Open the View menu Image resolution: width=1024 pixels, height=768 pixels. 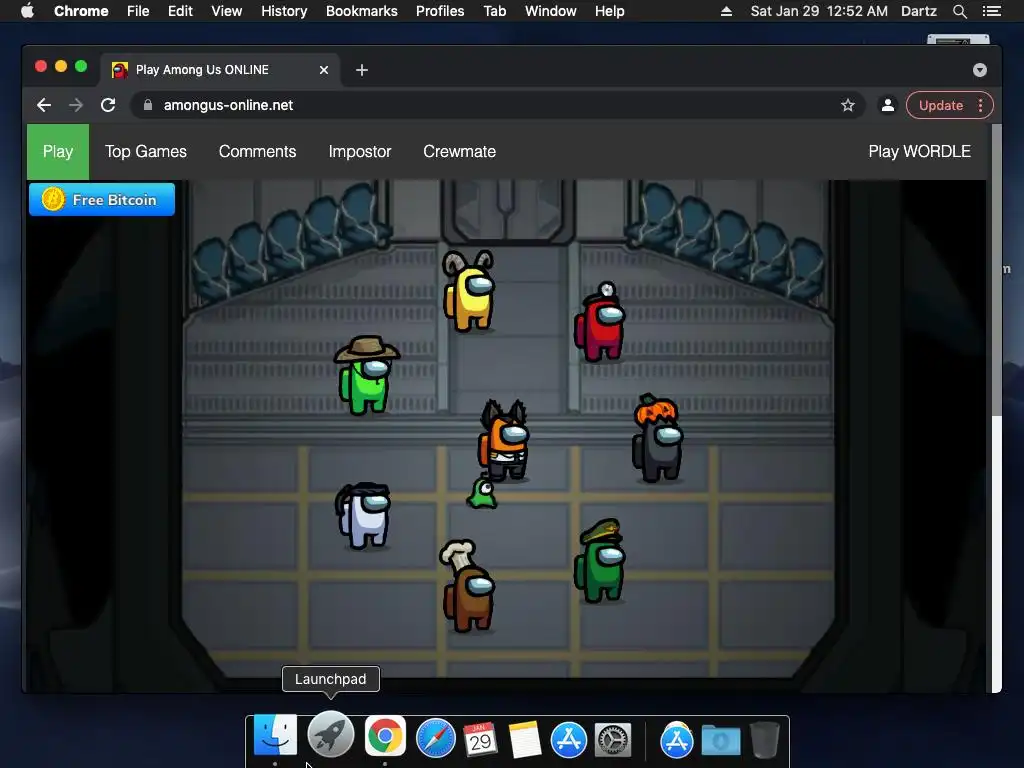click(227, 11)
